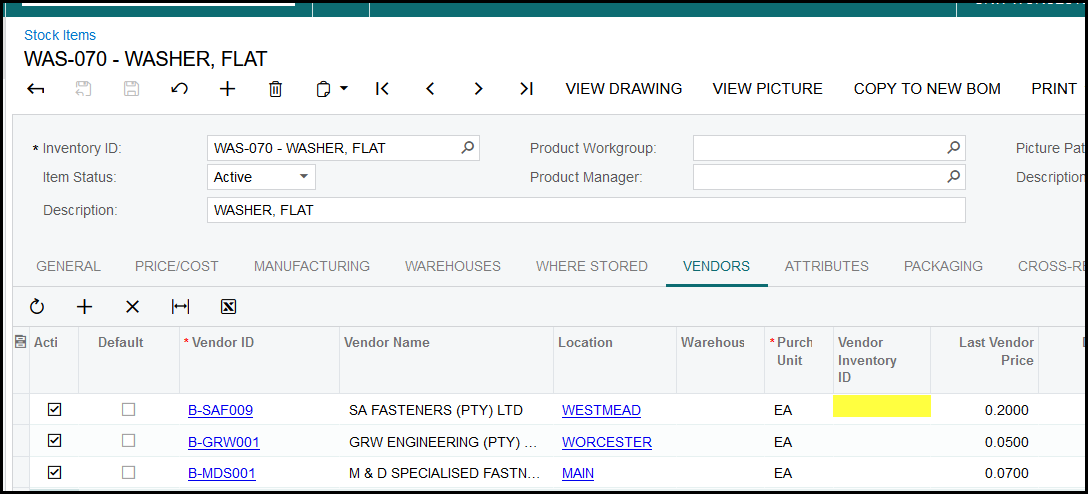This screenshot has width=1088, height=494.
Task: Go to first record icon
Action: 382,89
